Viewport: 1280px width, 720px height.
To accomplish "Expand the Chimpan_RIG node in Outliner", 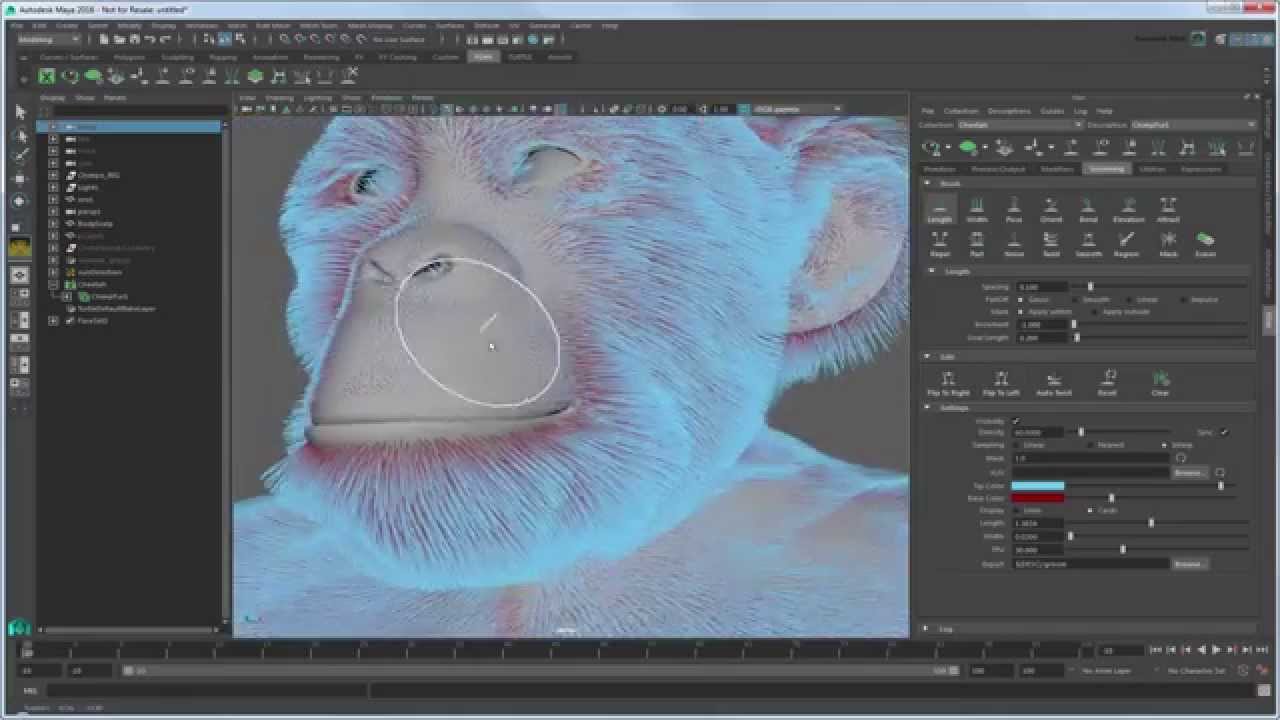I will [53, 175].
